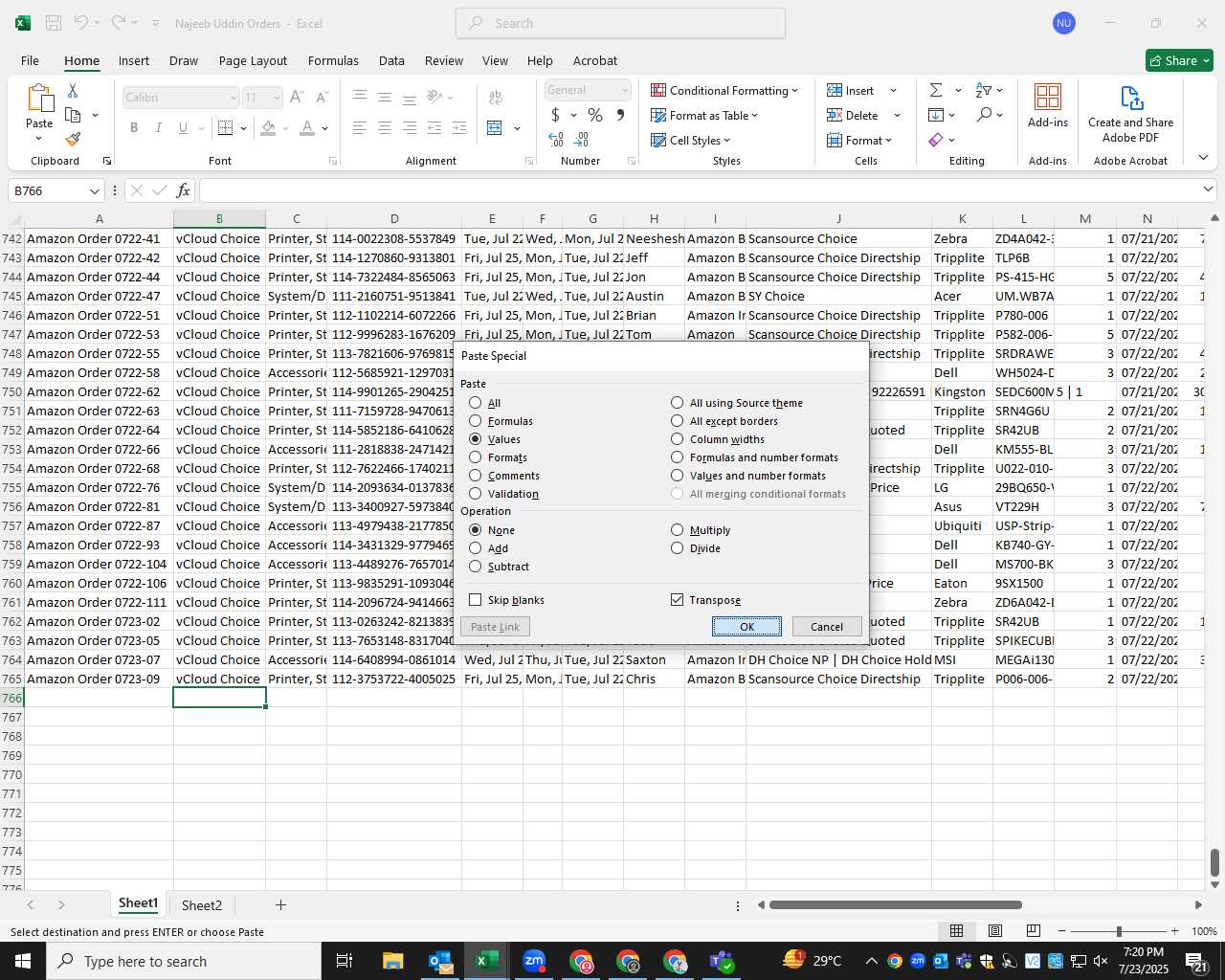Viewport: 1225px width, 980px height.
Task: Click the Center align icon
Action: point(385,128)
